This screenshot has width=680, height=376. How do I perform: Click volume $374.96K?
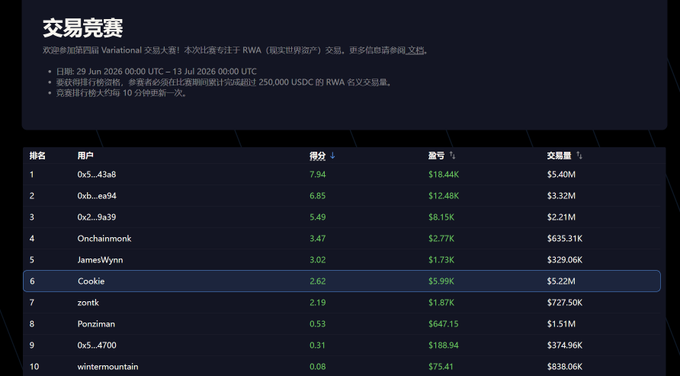pyautogui.click(x=565, y=345)
